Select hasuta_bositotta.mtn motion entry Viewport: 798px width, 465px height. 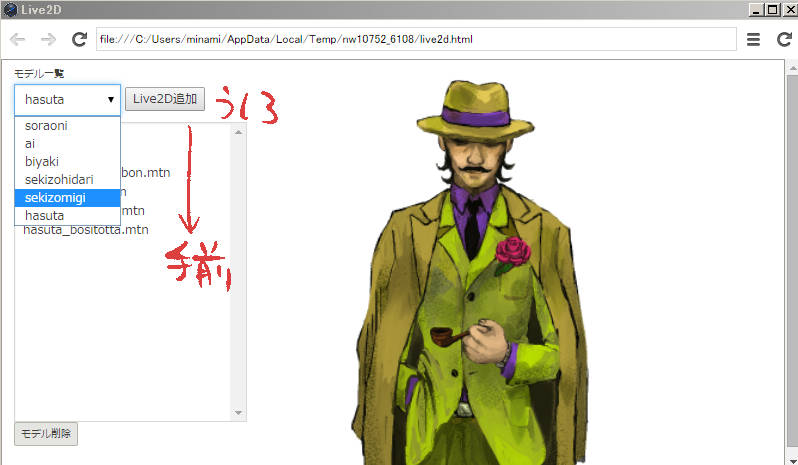click(x=86, y=230)
